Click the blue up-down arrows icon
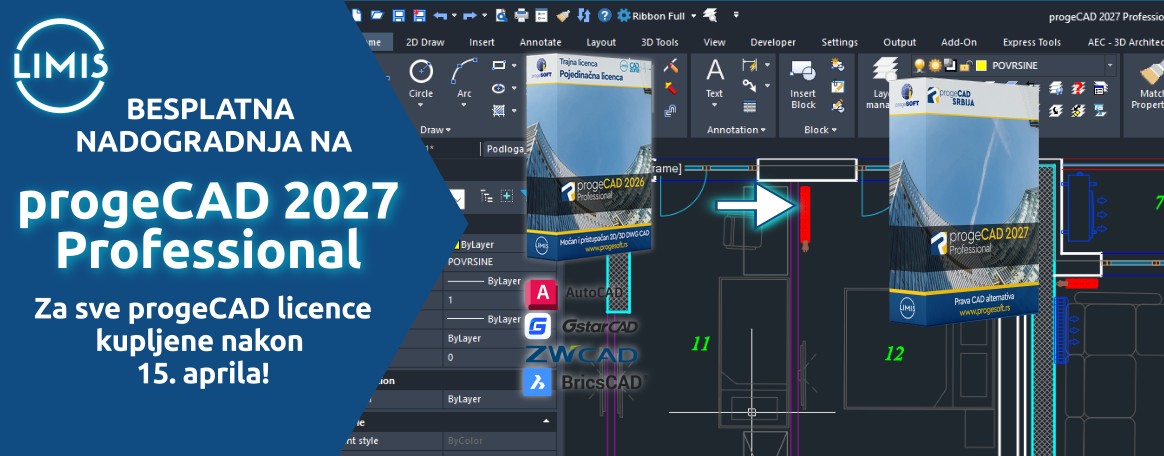 (583, 15)
